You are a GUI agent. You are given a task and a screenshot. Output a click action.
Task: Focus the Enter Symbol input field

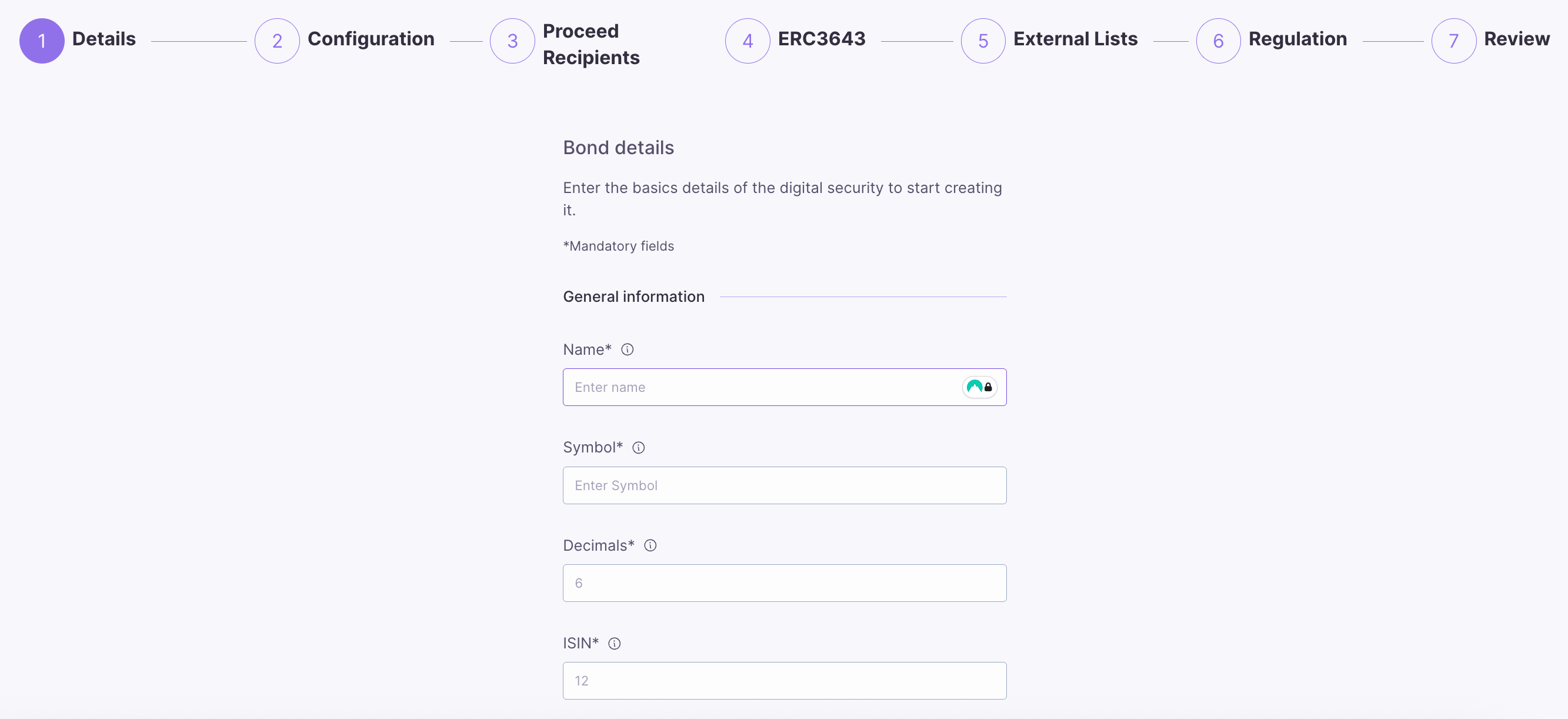click(784, 485)
